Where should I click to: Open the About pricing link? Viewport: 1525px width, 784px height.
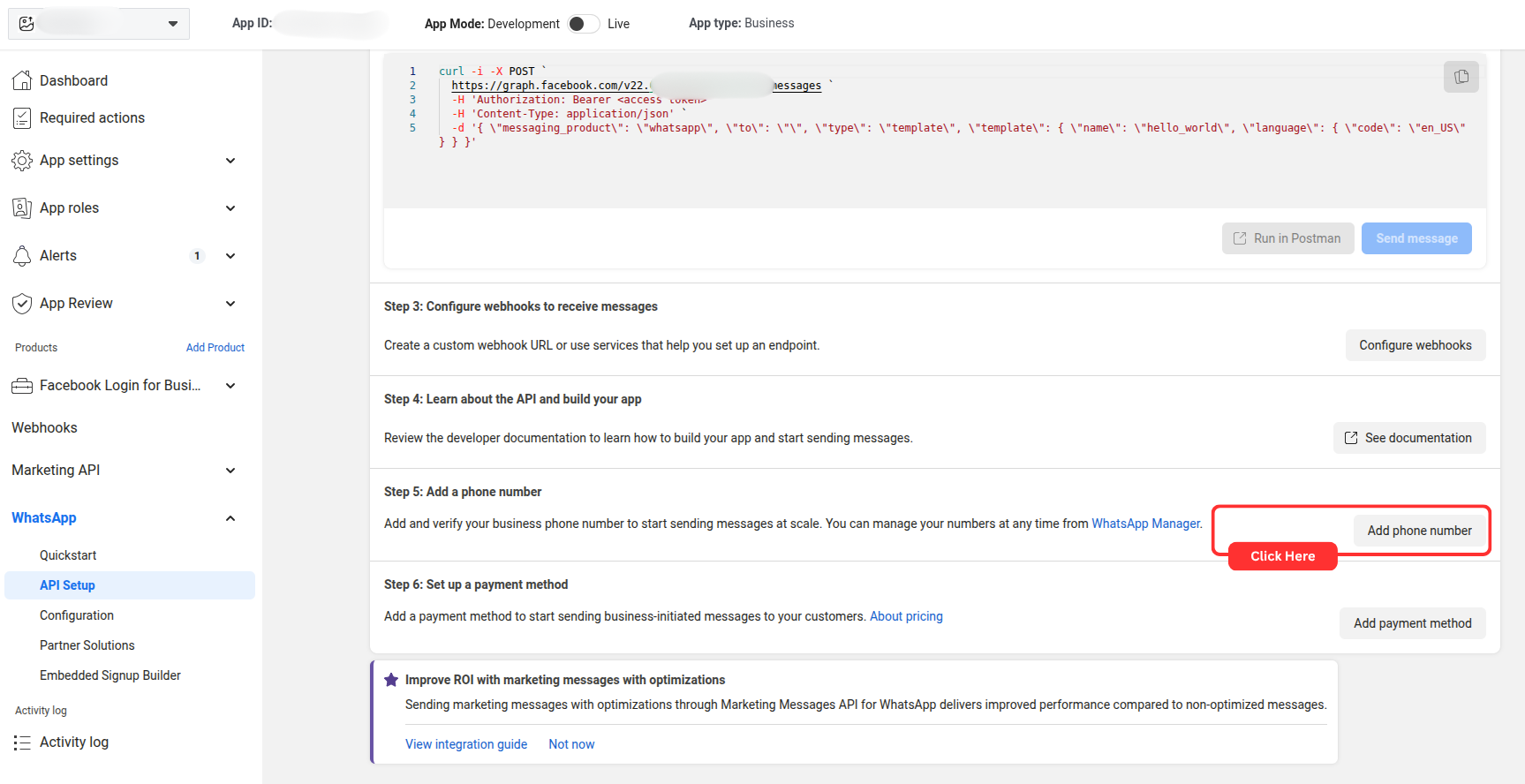pos(906,616)
